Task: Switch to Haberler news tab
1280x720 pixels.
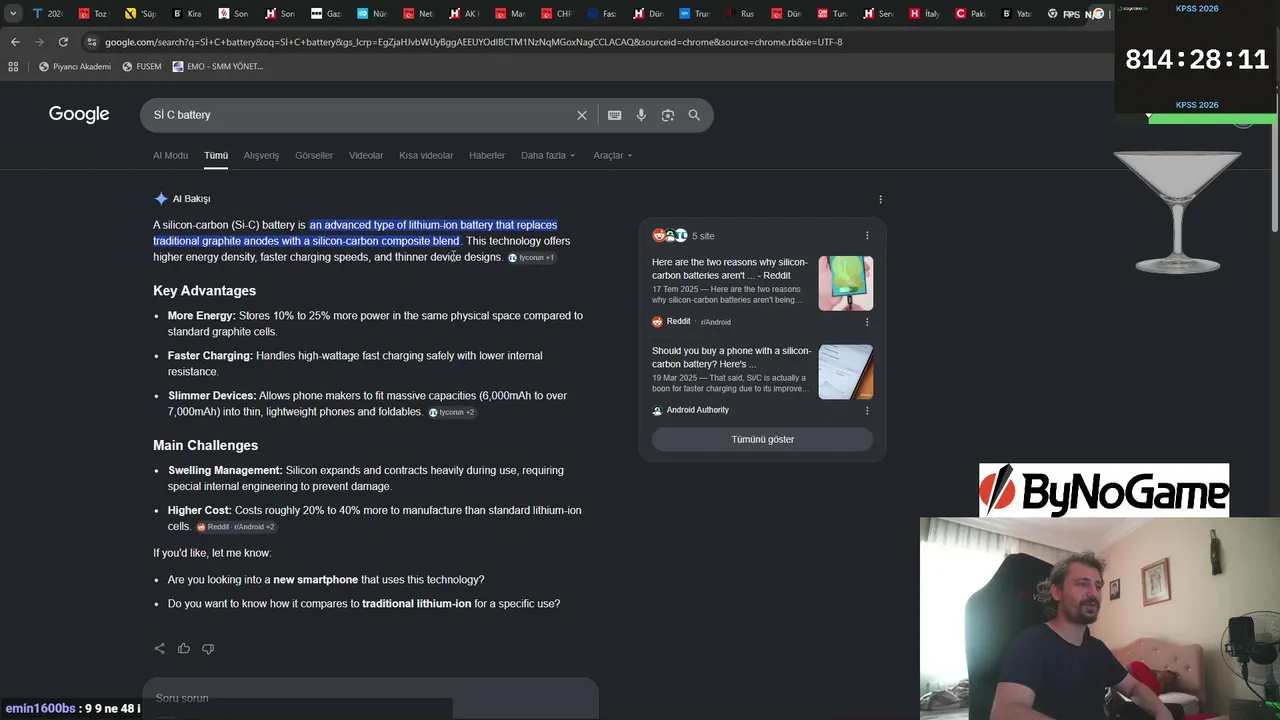Action: click(x=487, y=155)
